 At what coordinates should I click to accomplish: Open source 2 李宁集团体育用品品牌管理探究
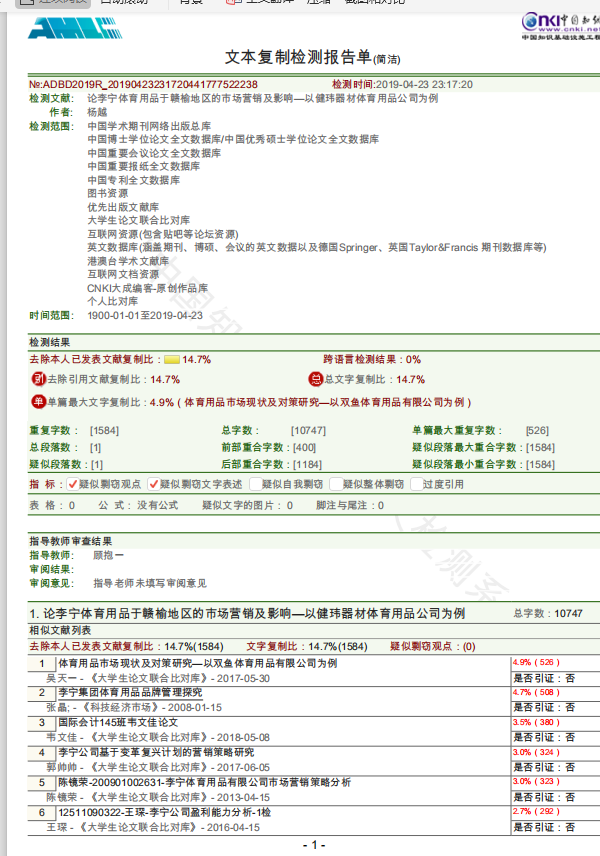pos(130,692)
